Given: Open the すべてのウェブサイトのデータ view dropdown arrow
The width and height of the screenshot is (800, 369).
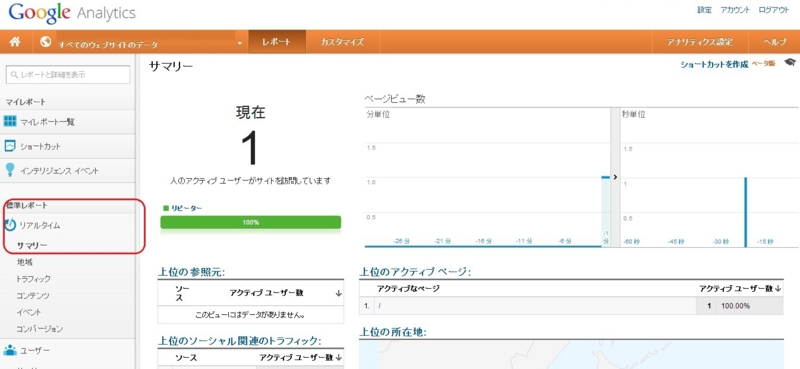Looking at the screenshot, I should point(240,43).
